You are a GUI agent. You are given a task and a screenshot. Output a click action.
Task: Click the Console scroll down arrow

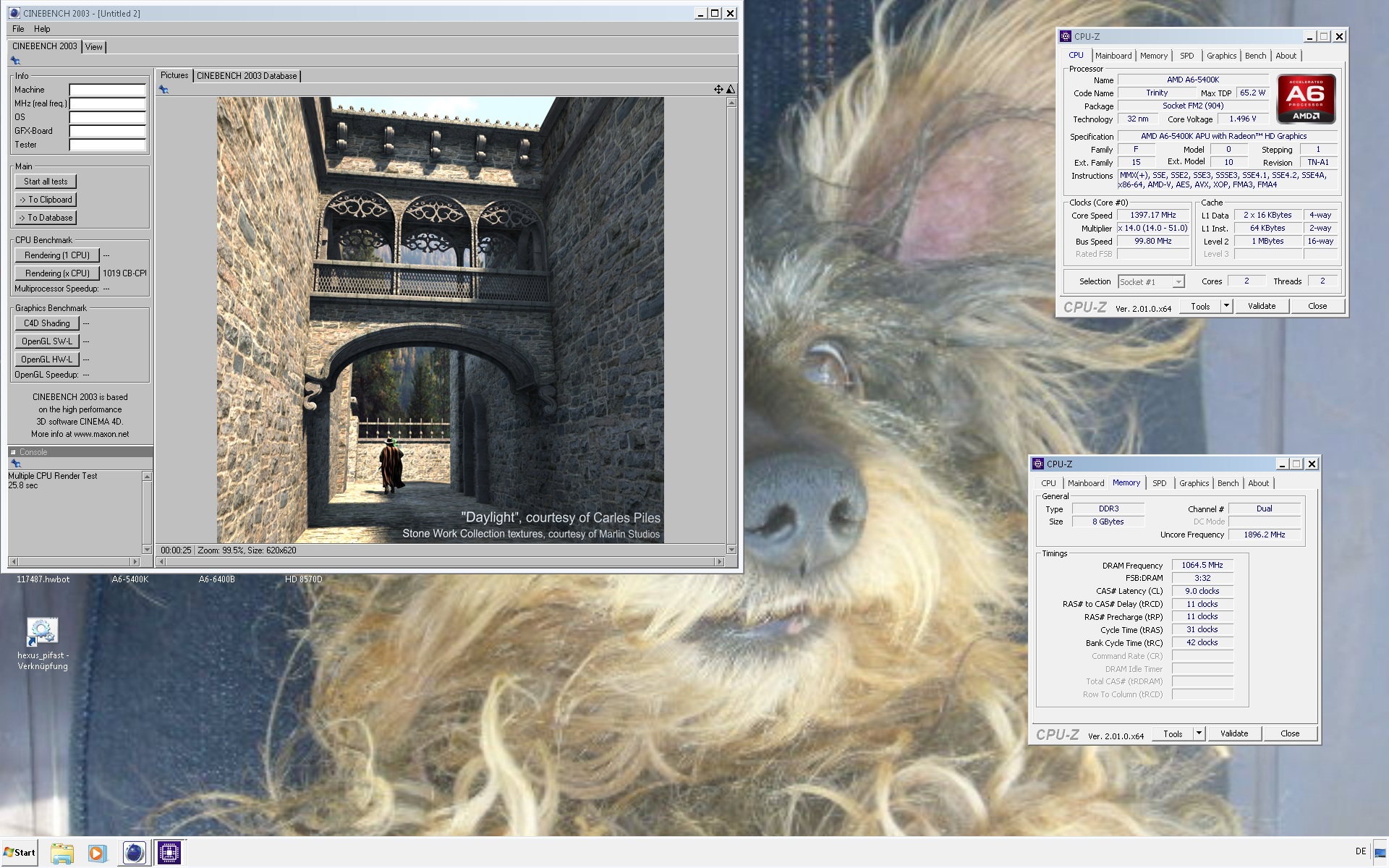(148, 550)
